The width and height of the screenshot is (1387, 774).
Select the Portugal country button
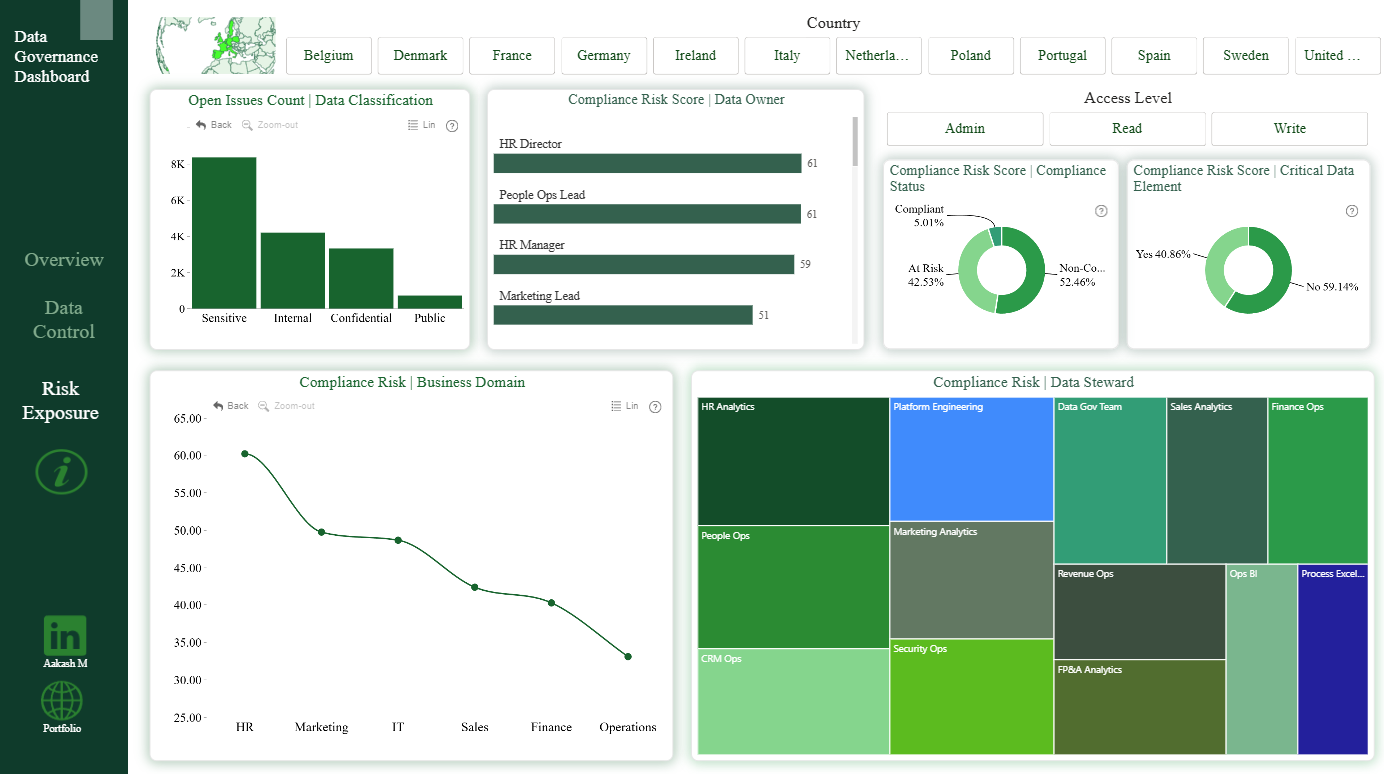pyautogui.click(x=1062, y=56)
